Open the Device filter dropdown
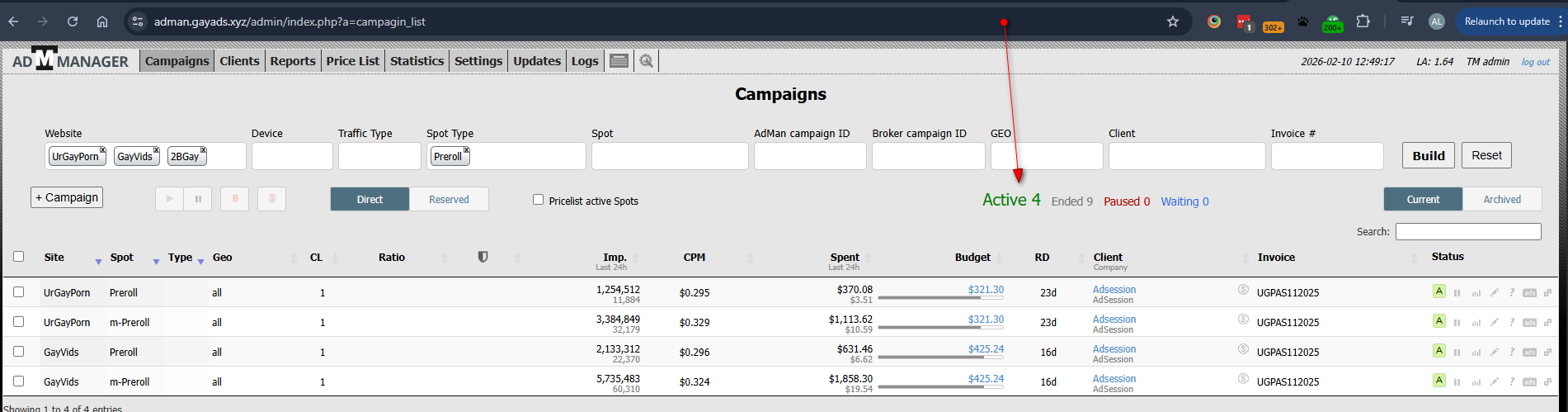 tap(292, 156)
